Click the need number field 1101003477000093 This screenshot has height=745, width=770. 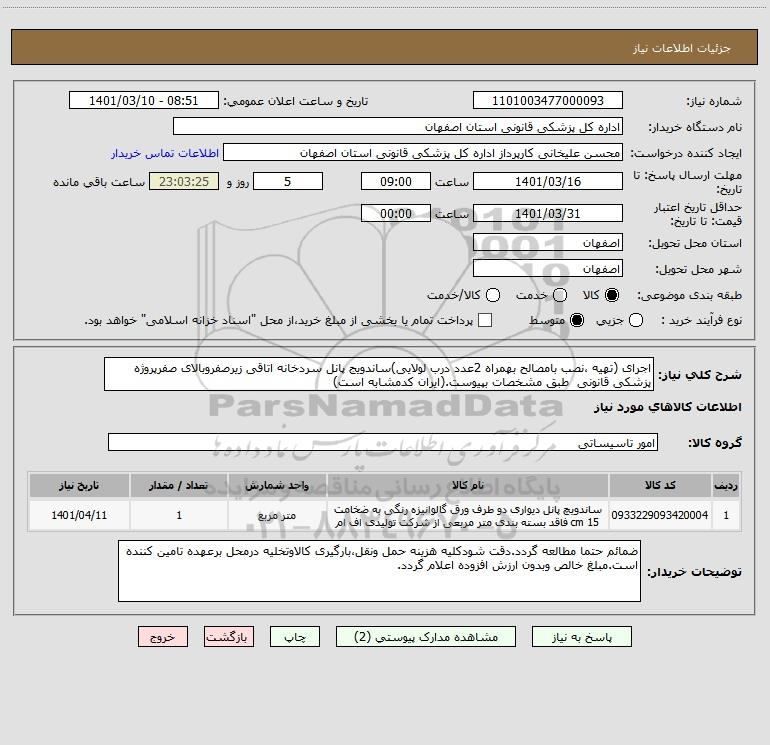coord(548,100)
